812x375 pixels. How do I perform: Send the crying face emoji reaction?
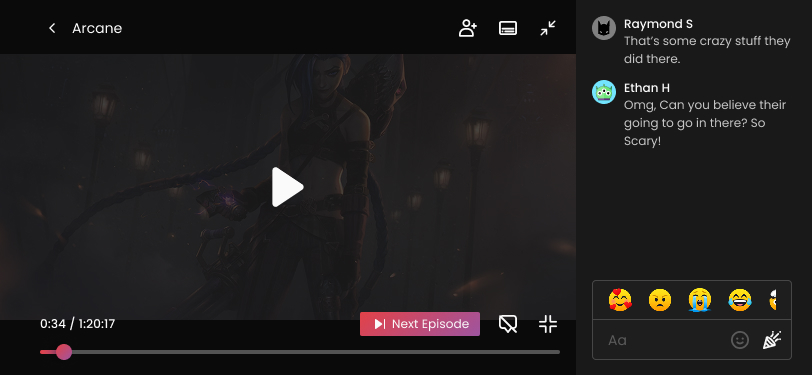(x=700, y=299)
